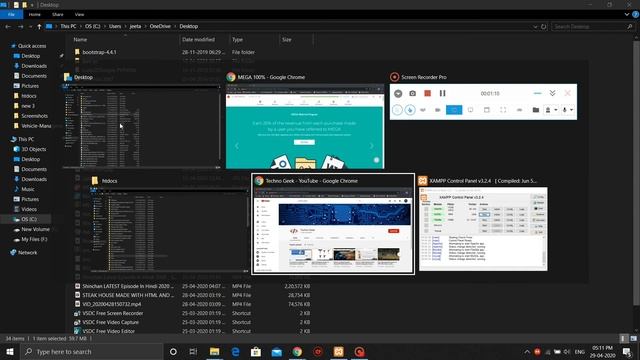Image resolution: width=640 pixels, height=360 pixels.
Task: Pick the Techno Geek YouTube Chrome thumbnail
Action: click(x=333, y=230)
